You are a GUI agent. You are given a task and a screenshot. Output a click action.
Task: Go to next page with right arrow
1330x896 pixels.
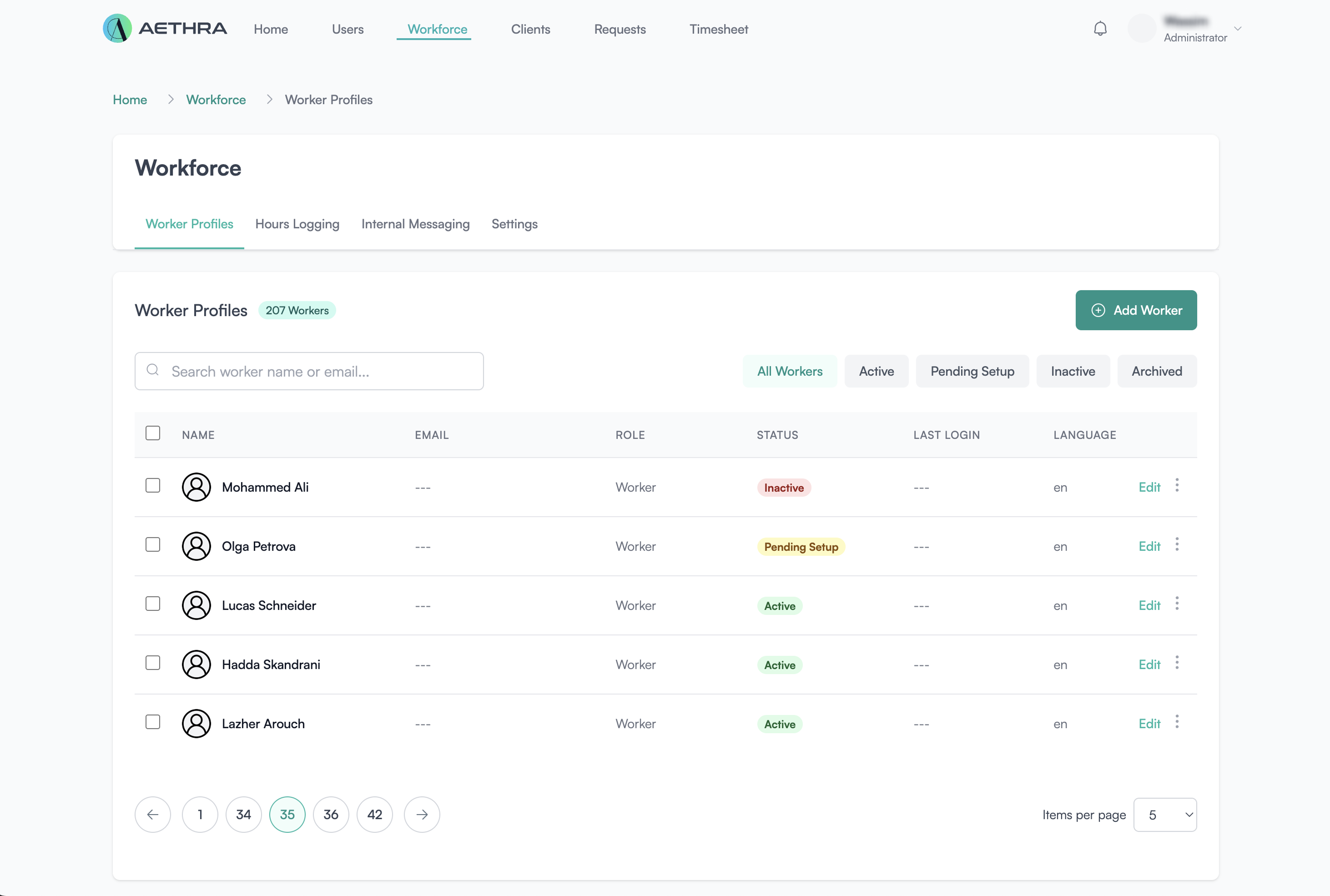click(422, 814)
